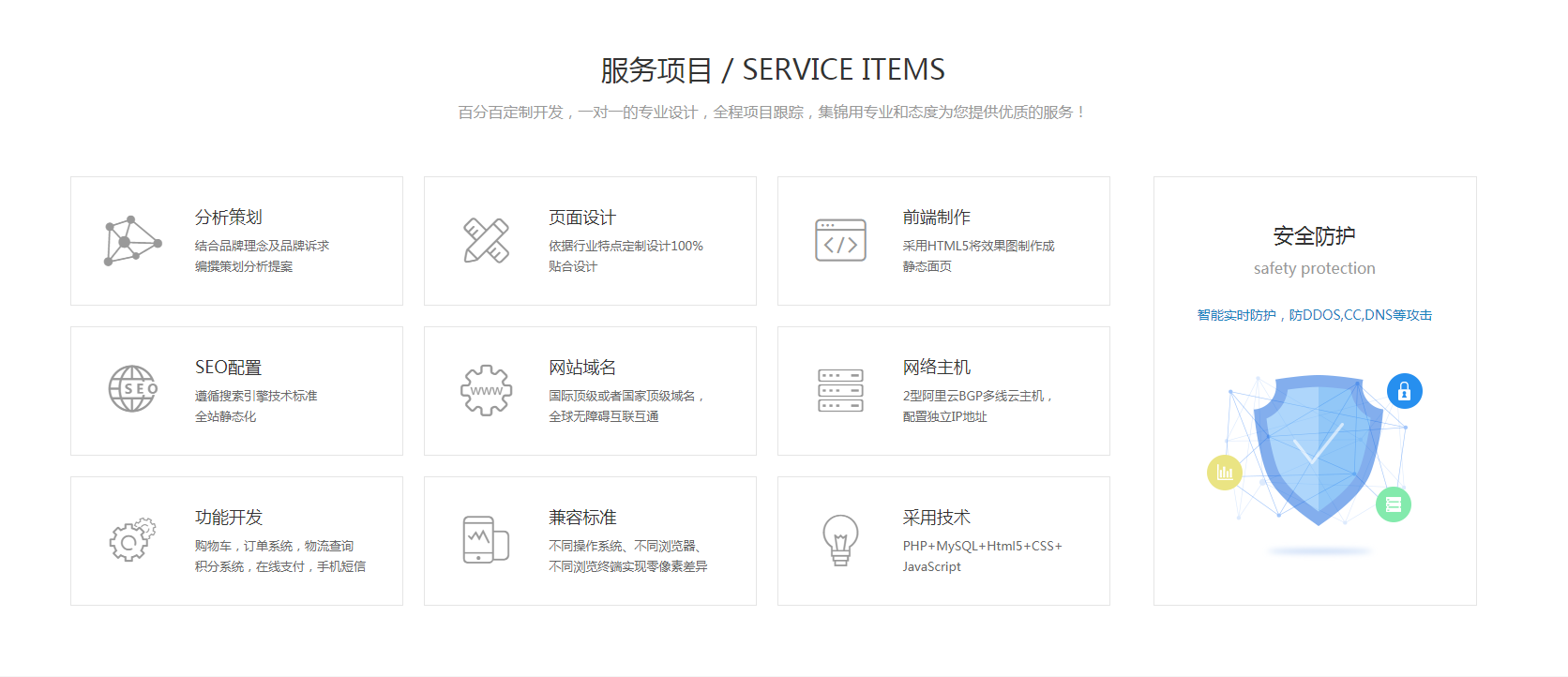
Task: Click the PHP+MySQL+Html5+CSS+ text
Action: (x=983, y=546)
